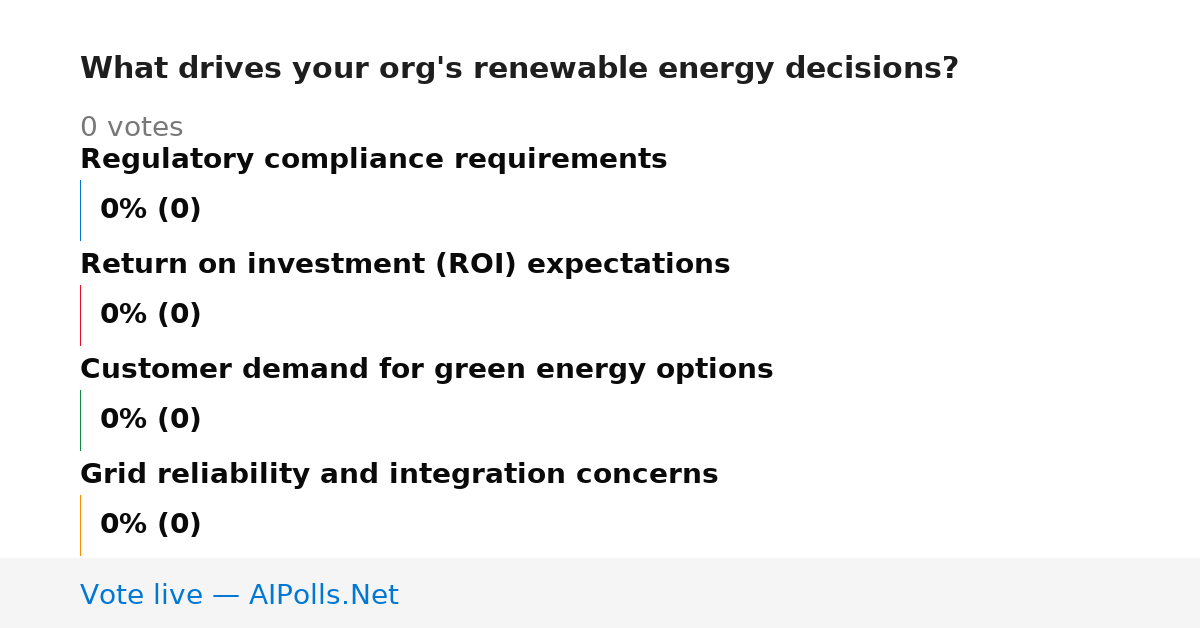Click 0% (0) result under Customer demand
The image size is (1200, 628).
[150, 420]
